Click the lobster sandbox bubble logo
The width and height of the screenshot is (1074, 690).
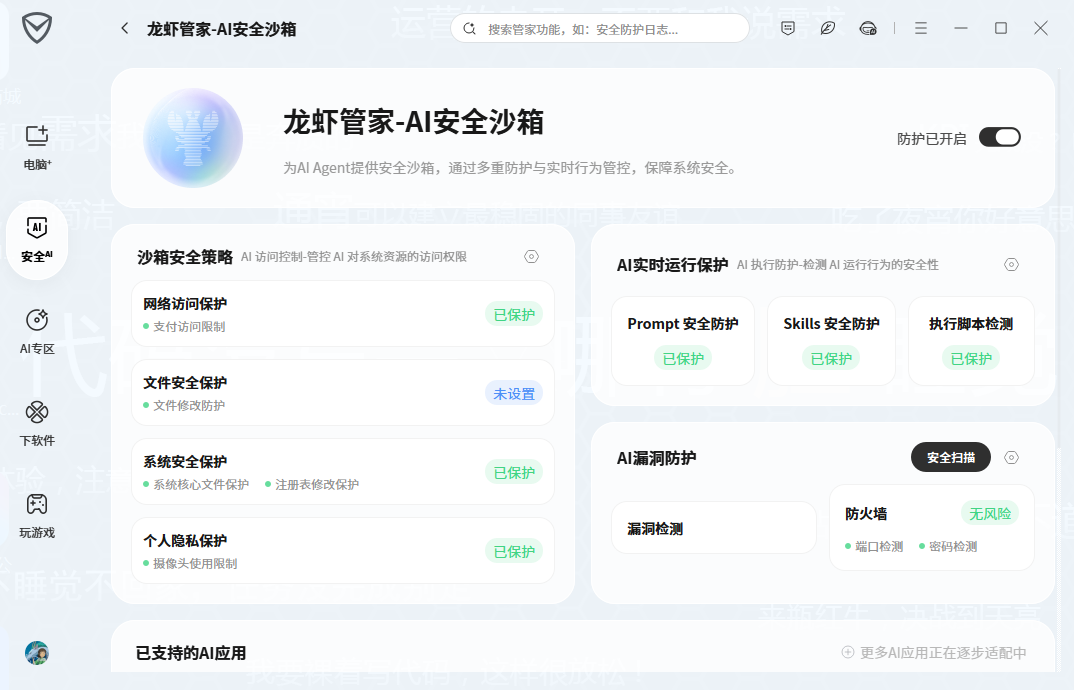tap(193, 138)
